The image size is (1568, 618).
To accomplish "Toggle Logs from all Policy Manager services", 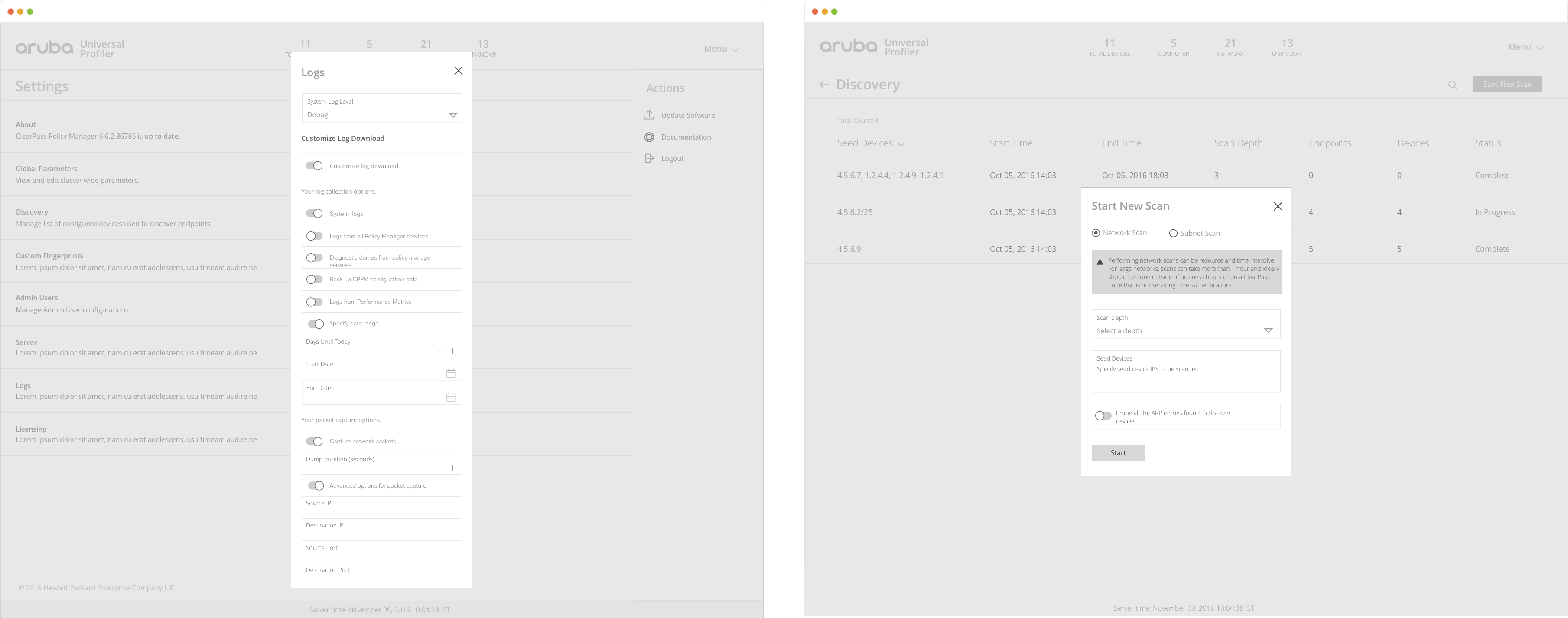I will tap(314, 236).
